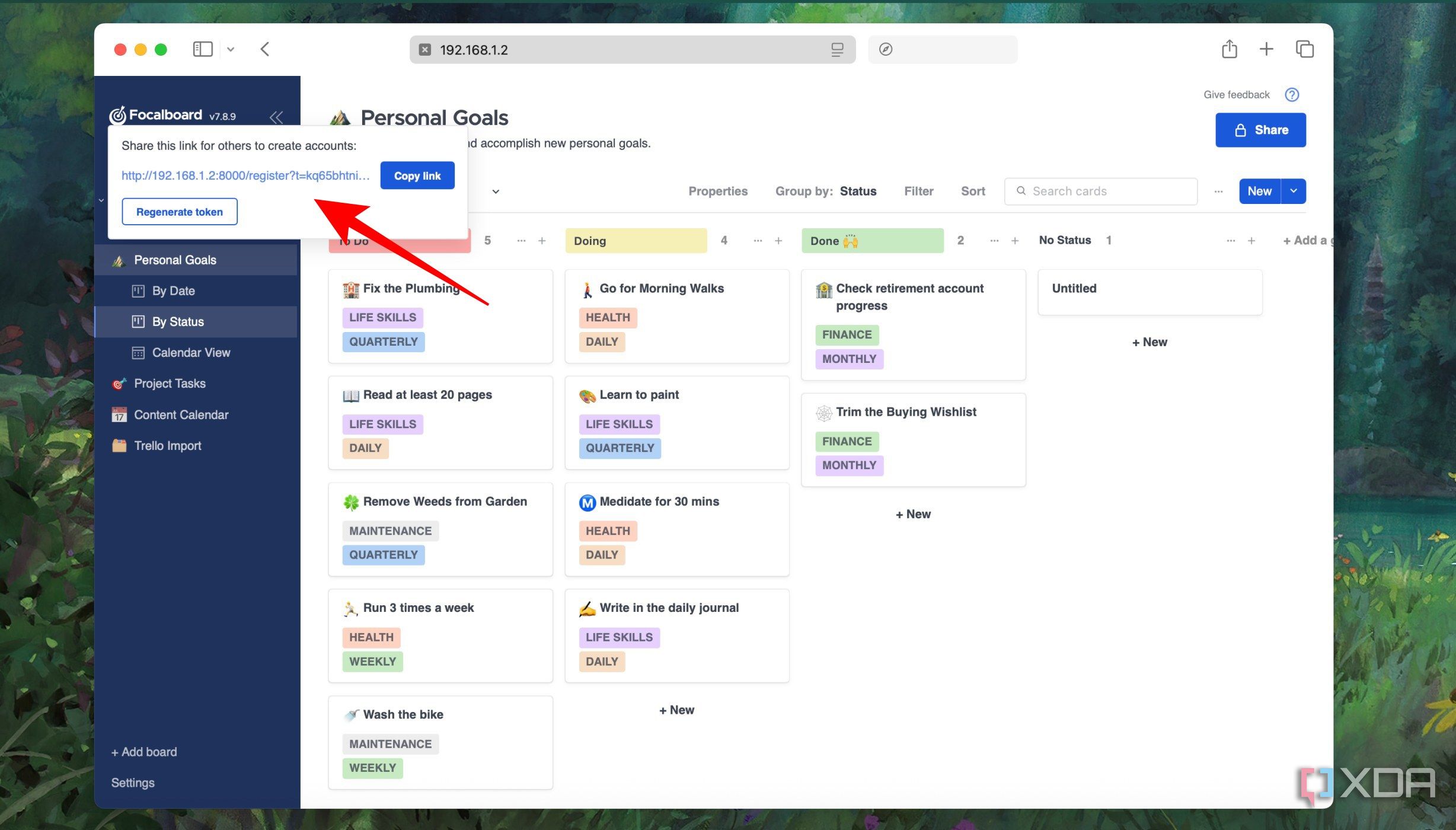Expand the New button dropdown arrow
Image resolution: width=1456 pixels, height=830 pixels.
[1294, 191]
